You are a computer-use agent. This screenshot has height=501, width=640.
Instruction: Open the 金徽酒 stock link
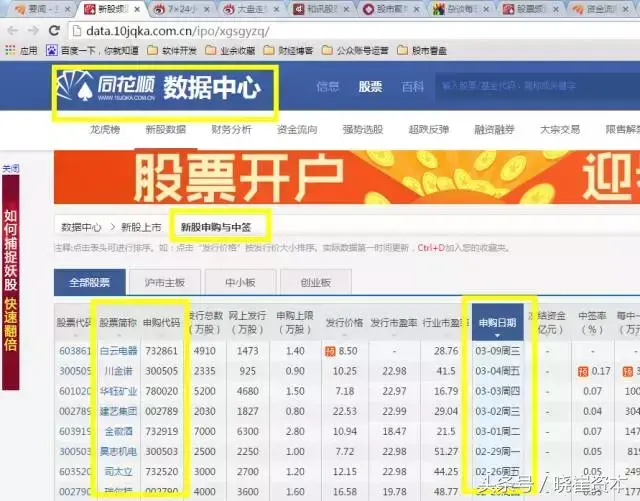[118, 431]
